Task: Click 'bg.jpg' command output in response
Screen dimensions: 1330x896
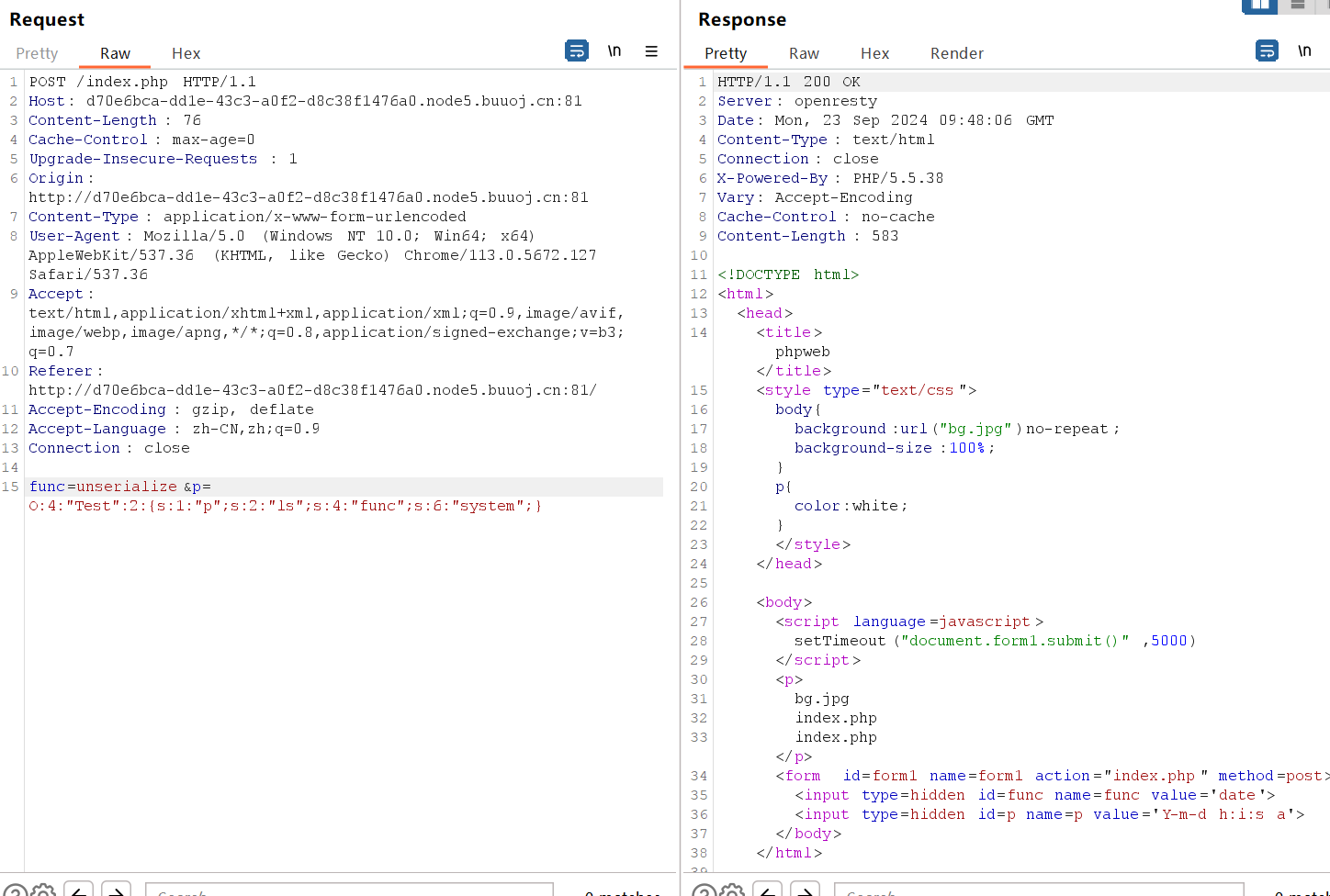Action: 822,699
